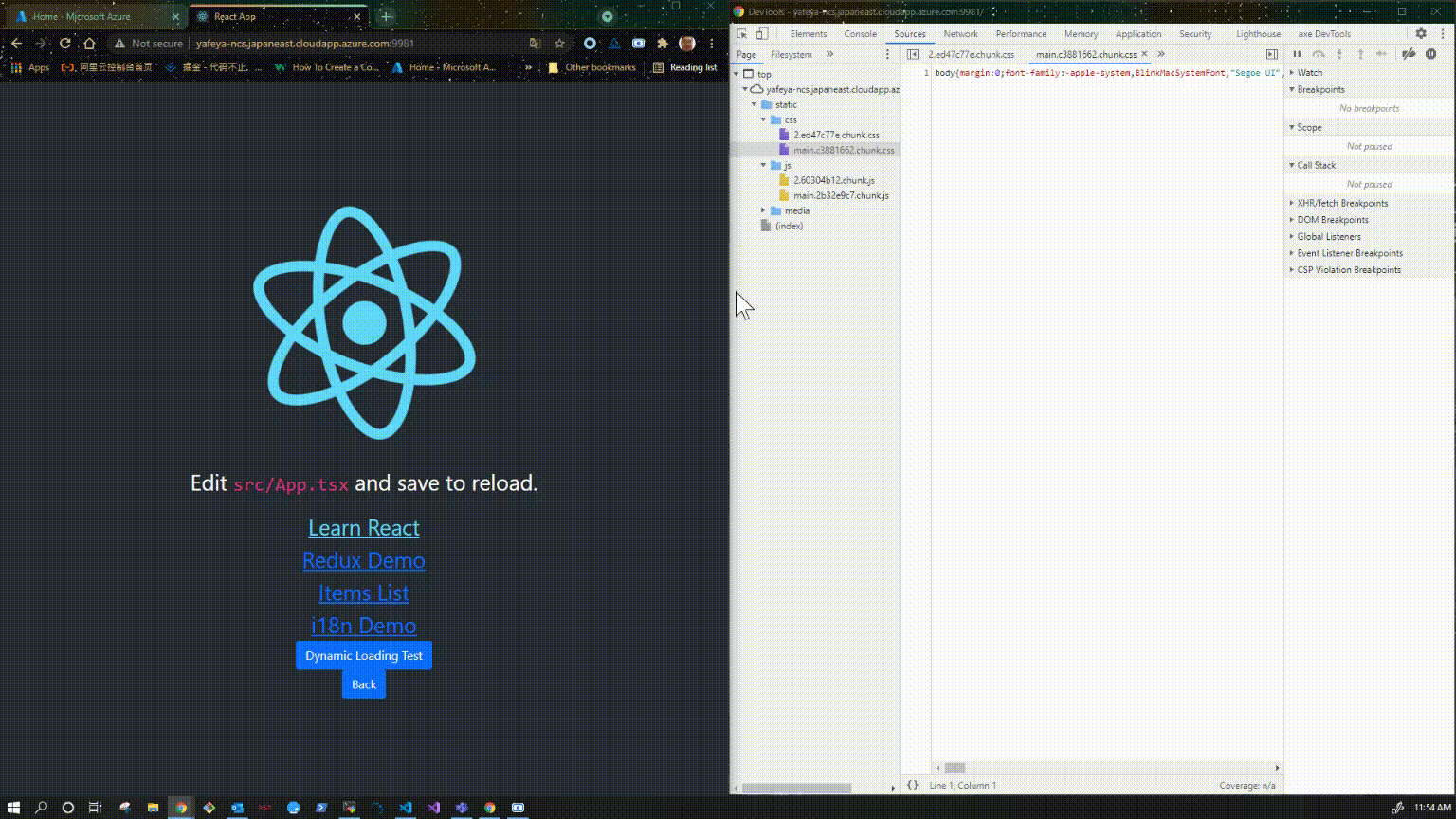The width and height of the screenshot is (1456, 819).
Task: Open the Apps bookmarks shortcut
Action: (x=29, y=67)
